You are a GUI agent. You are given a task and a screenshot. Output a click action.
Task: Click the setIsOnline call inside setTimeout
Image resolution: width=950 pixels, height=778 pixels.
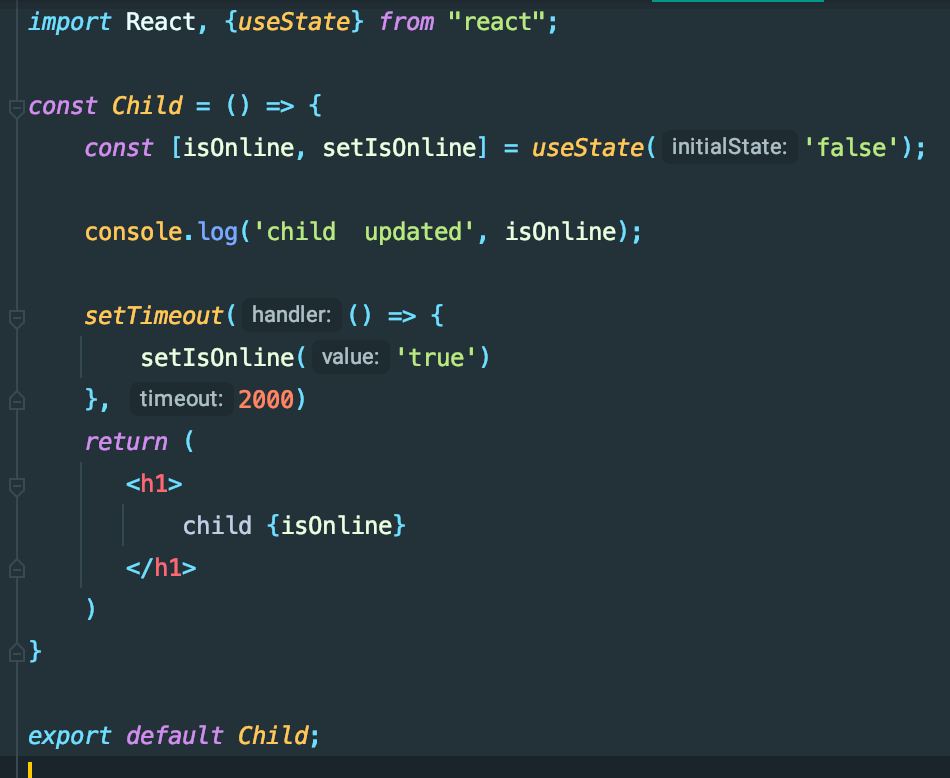coord(218,357)
